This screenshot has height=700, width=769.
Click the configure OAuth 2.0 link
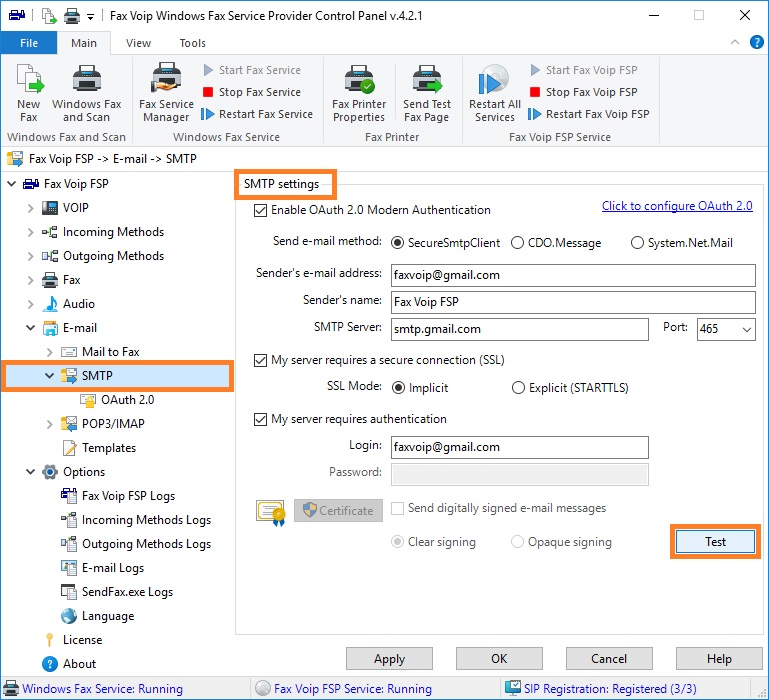677,206
